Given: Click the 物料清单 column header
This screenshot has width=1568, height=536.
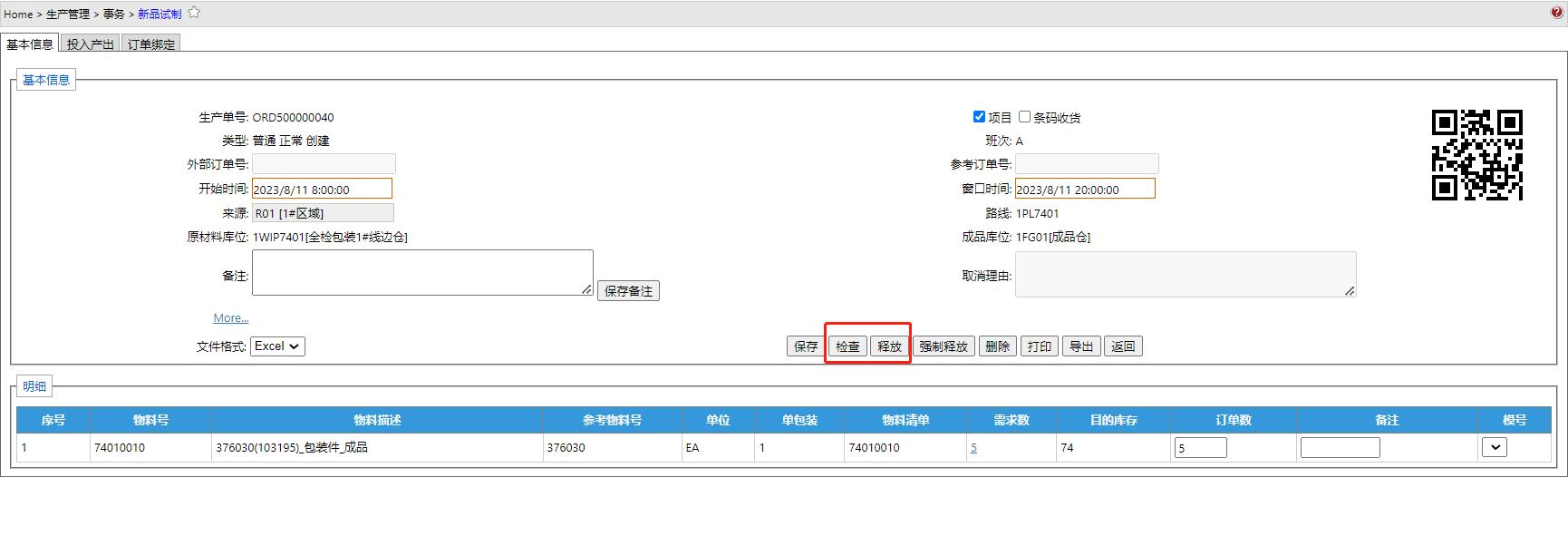Looking at the screenshot, I should pos(905,420).
